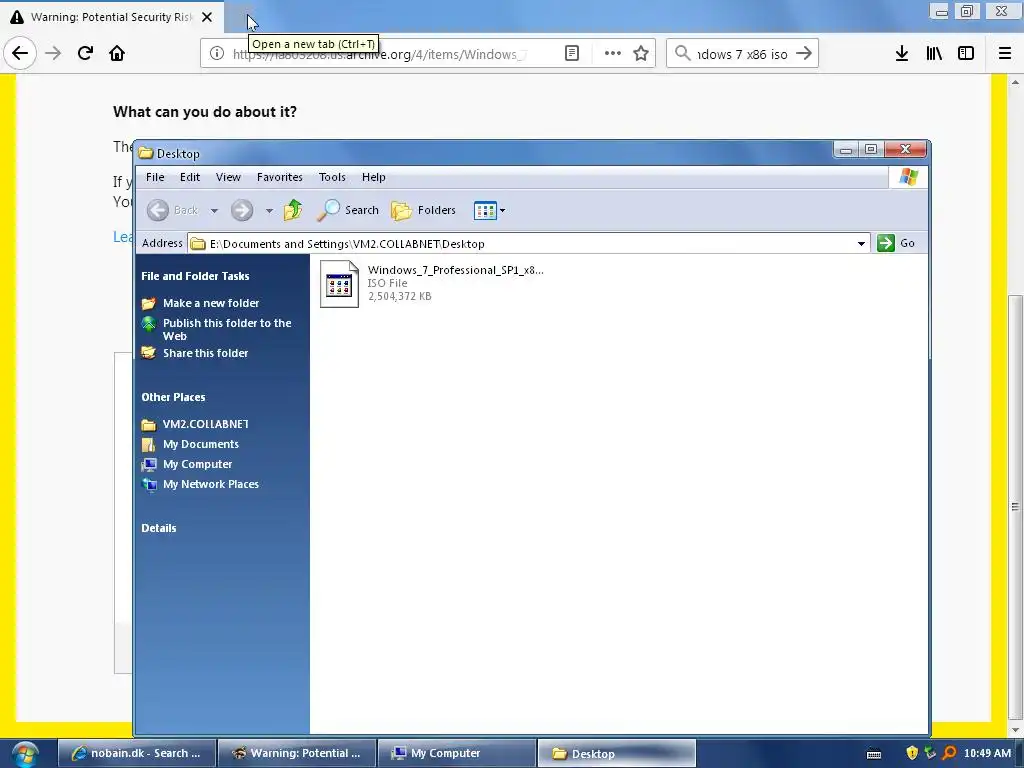Close the Warning: Potential Security Risk tab

207,17
